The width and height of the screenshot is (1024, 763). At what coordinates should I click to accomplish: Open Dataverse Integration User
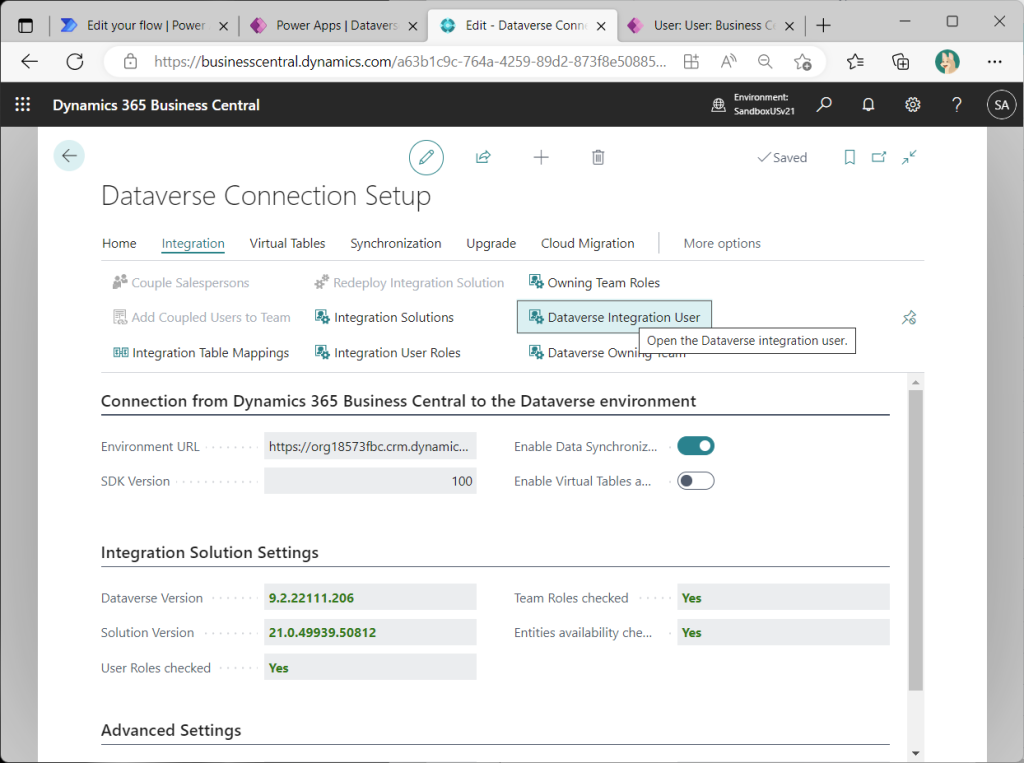(615, 317)
